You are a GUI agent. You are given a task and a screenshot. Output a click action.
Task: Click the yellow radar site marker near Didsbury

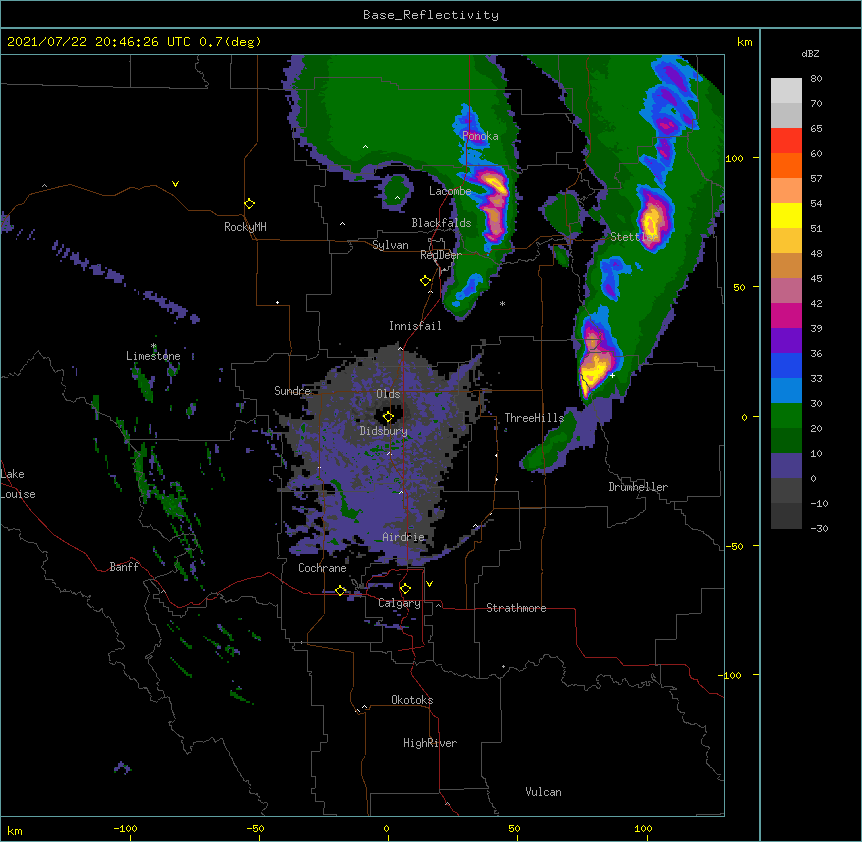pyautogui.click(x=388, y=416)
